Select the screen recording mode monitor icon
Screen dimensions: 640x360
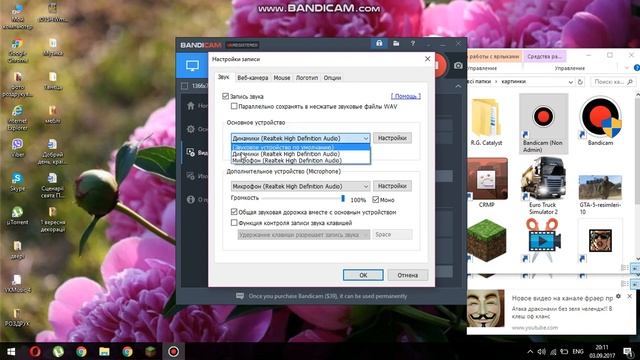[192, 65]
